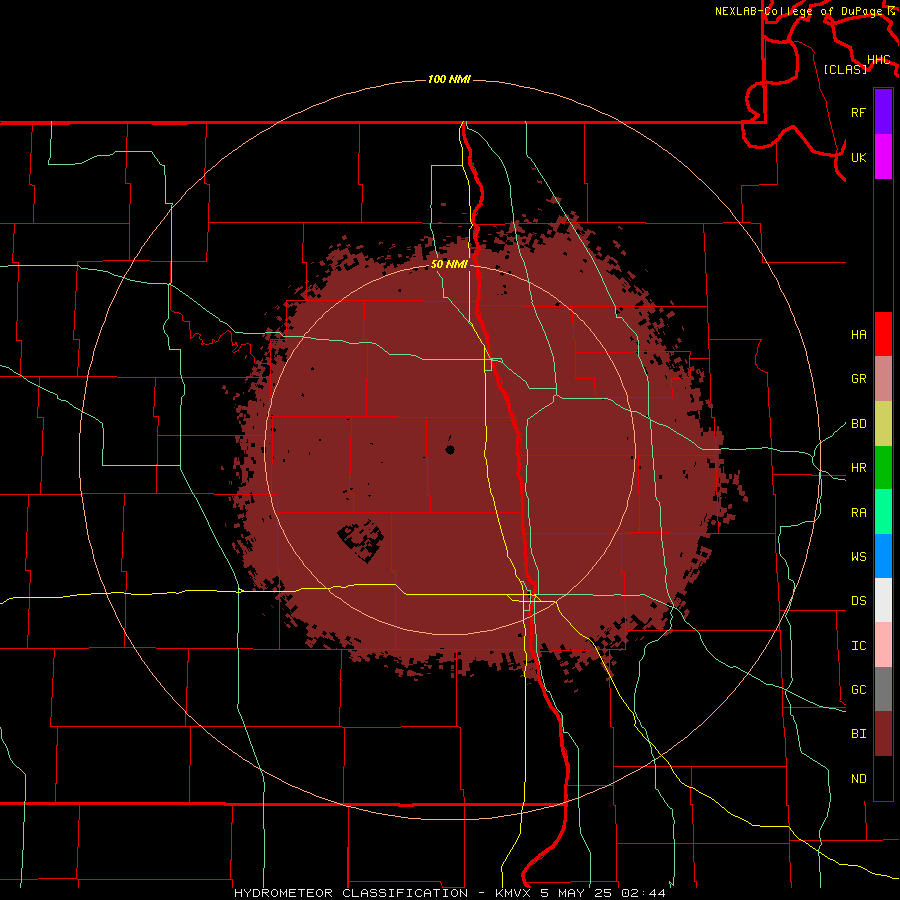Click the ND legend label
This screenshot has width=900, height=900.
coord(858,779)
